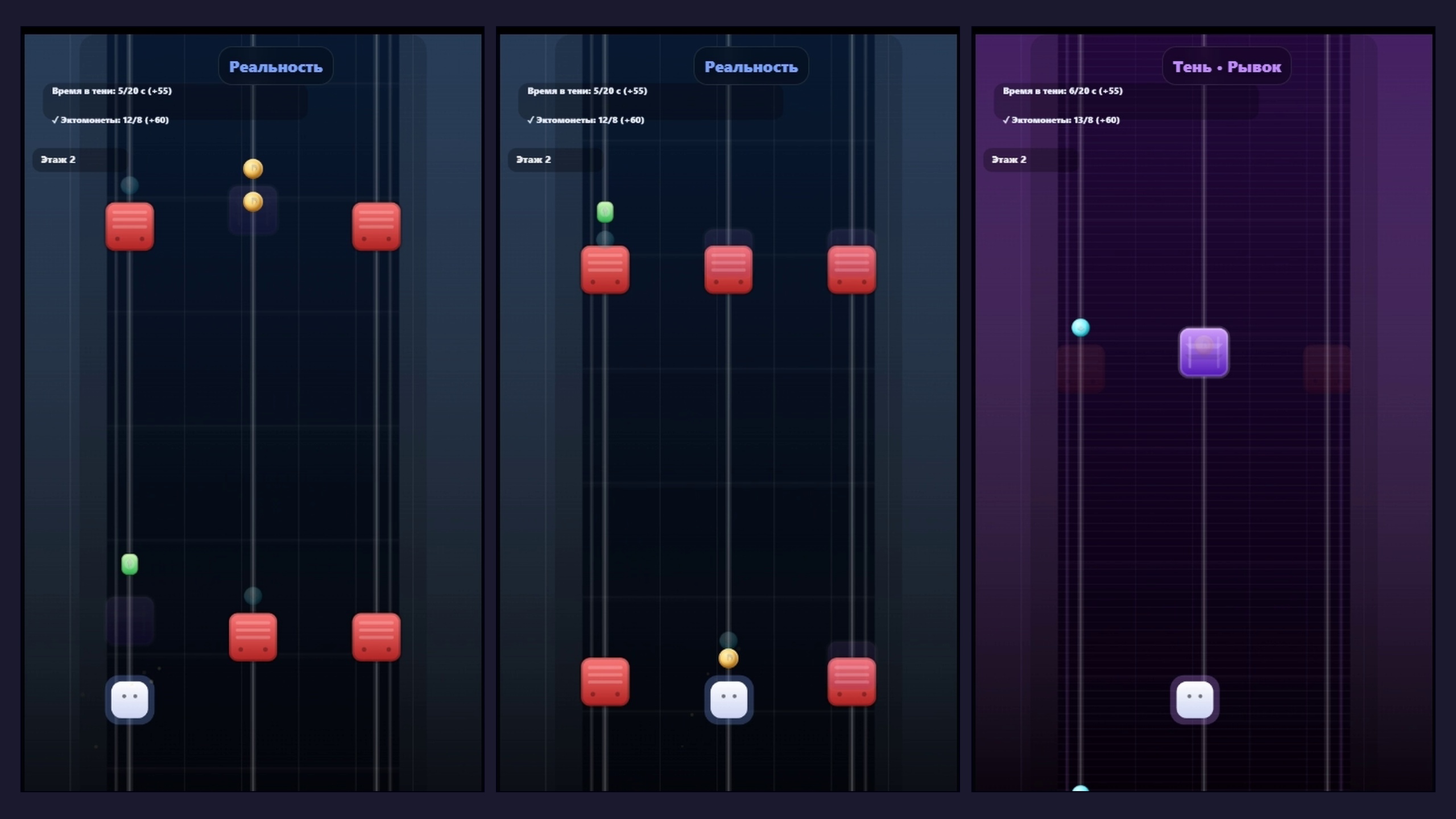This screenshot has width=1456, height=819.
Task: Open the Тень · Рывок mode badge
Action: (1227, 66)
